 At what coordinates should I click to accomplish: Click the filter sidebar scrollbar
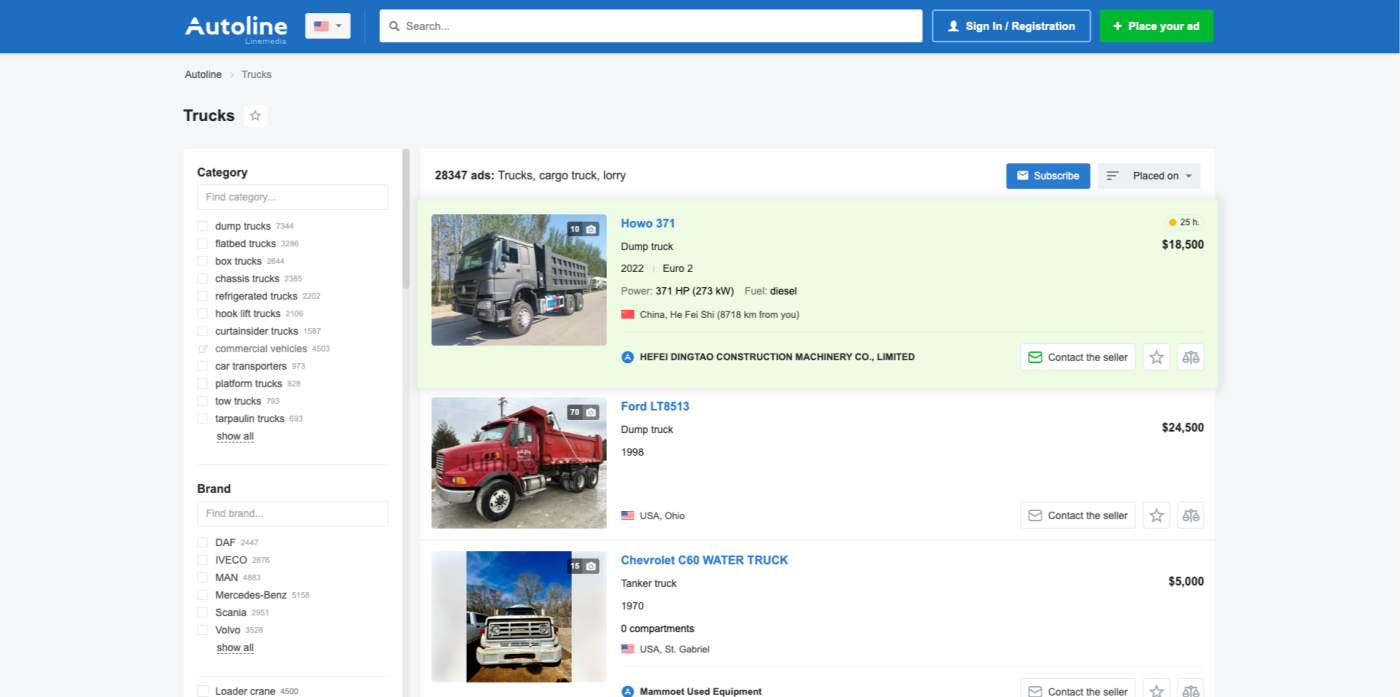406,219
